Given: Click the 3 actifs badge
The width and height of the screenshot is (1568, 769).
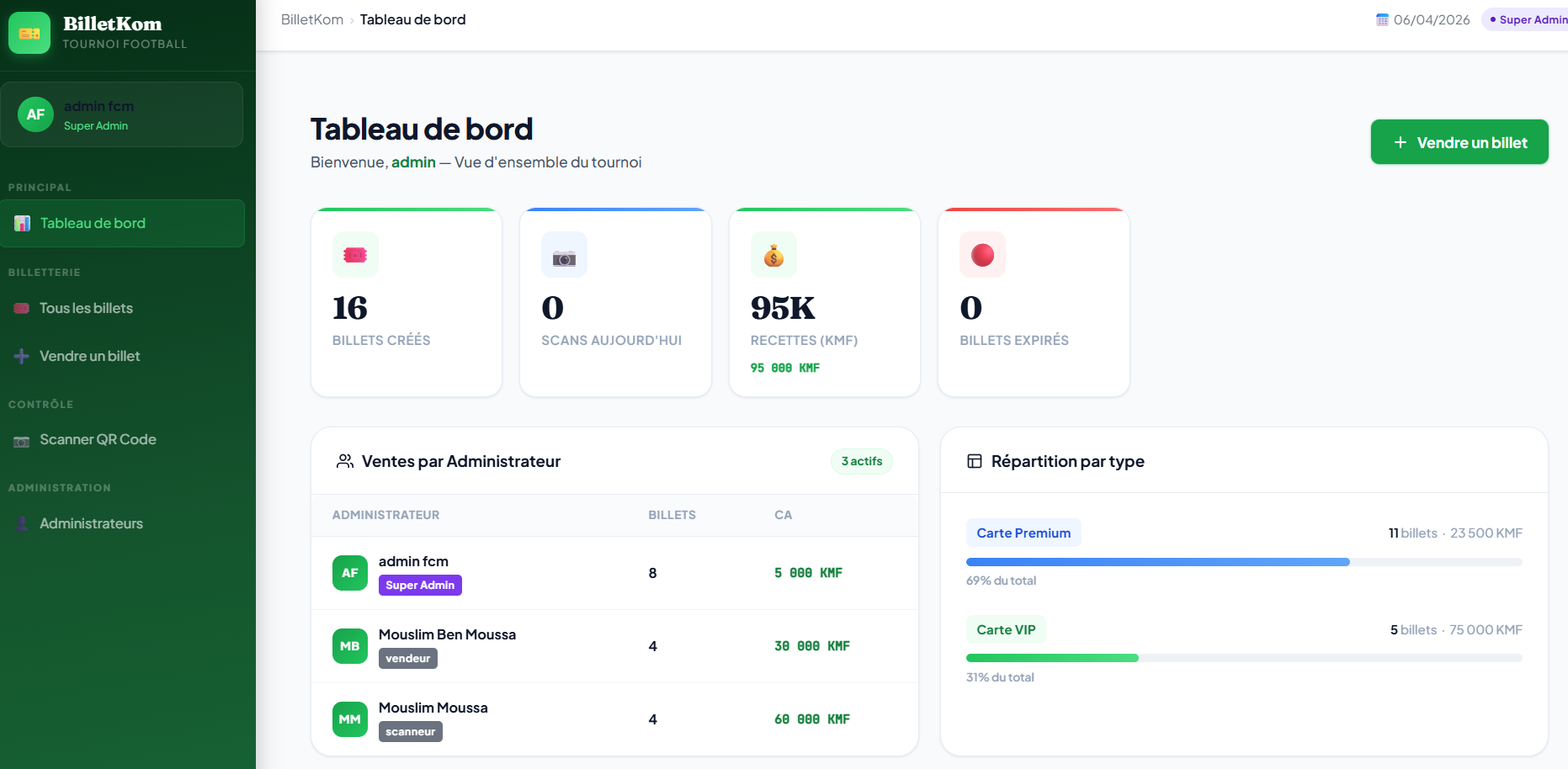Looking at the screenshot, I should [x=862, y=461].
